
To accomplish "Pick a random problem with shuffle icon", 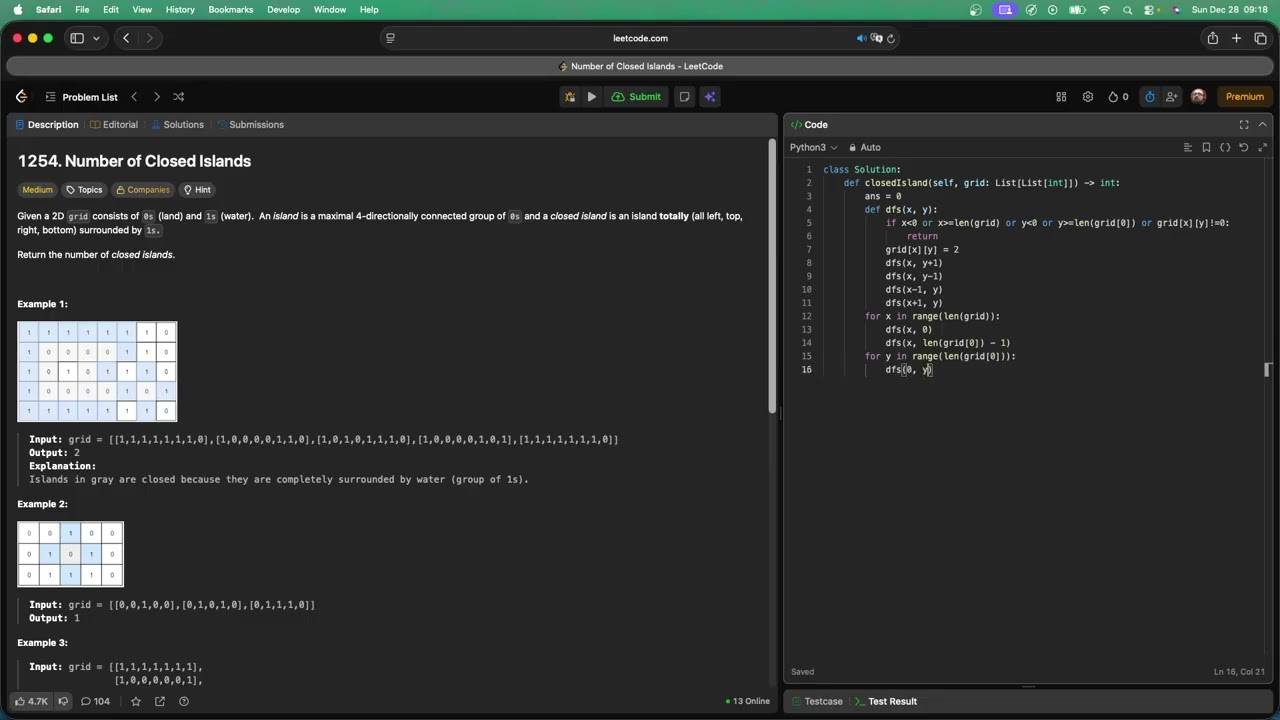I will click(x=178, y=97).
